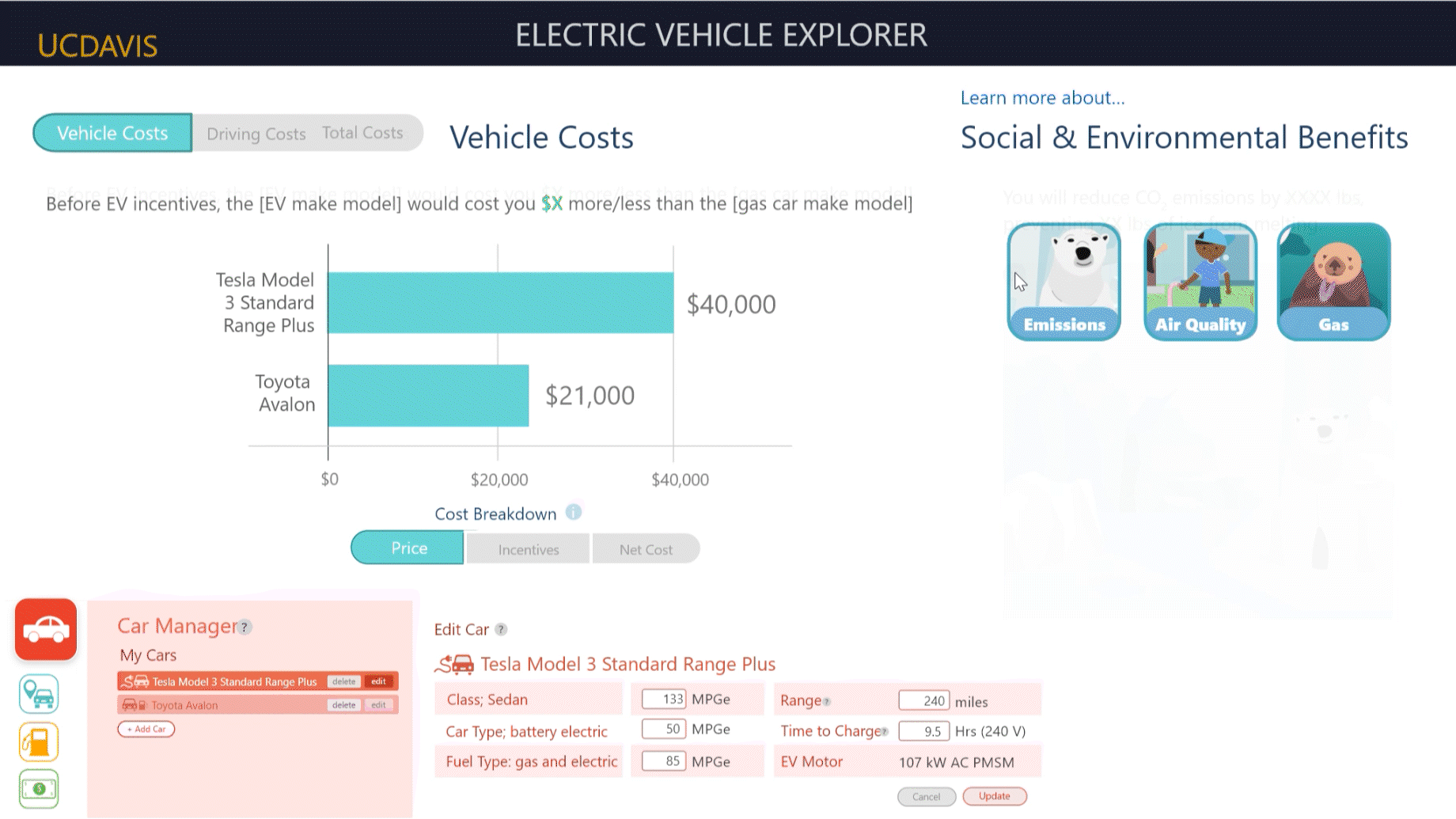Open the money bill sidebar icon

tap(39, 788)
